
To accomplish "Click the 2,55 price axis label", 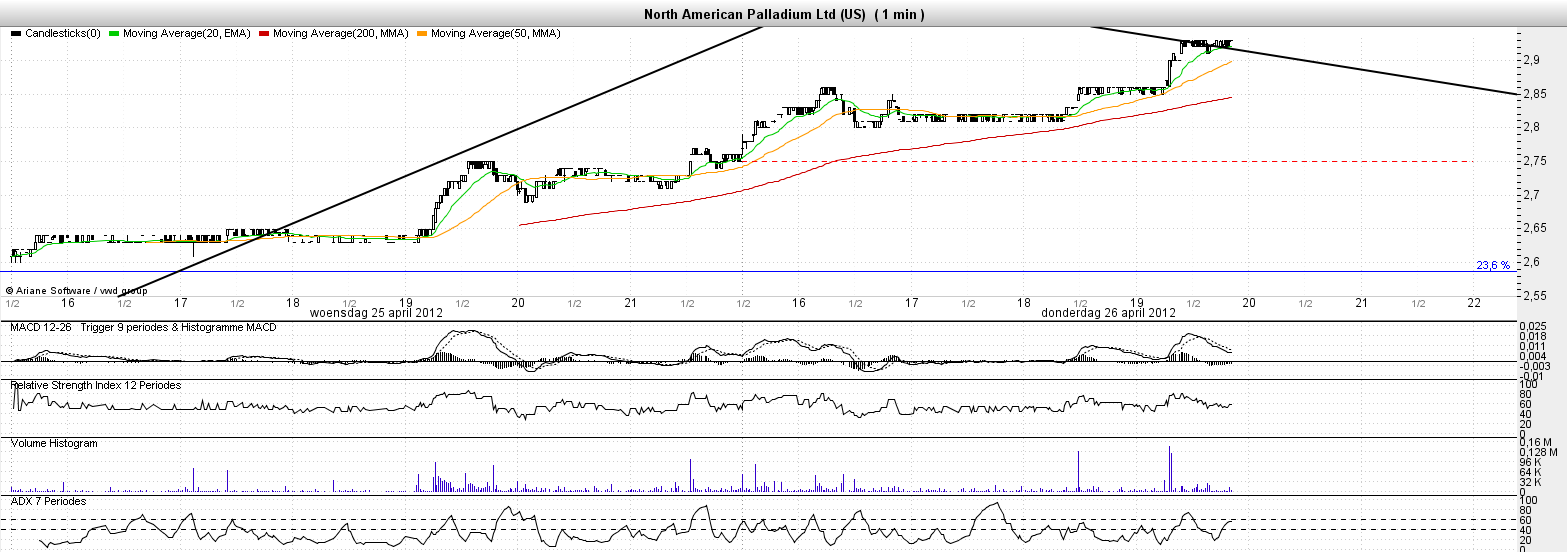I will pos(1533,296).
